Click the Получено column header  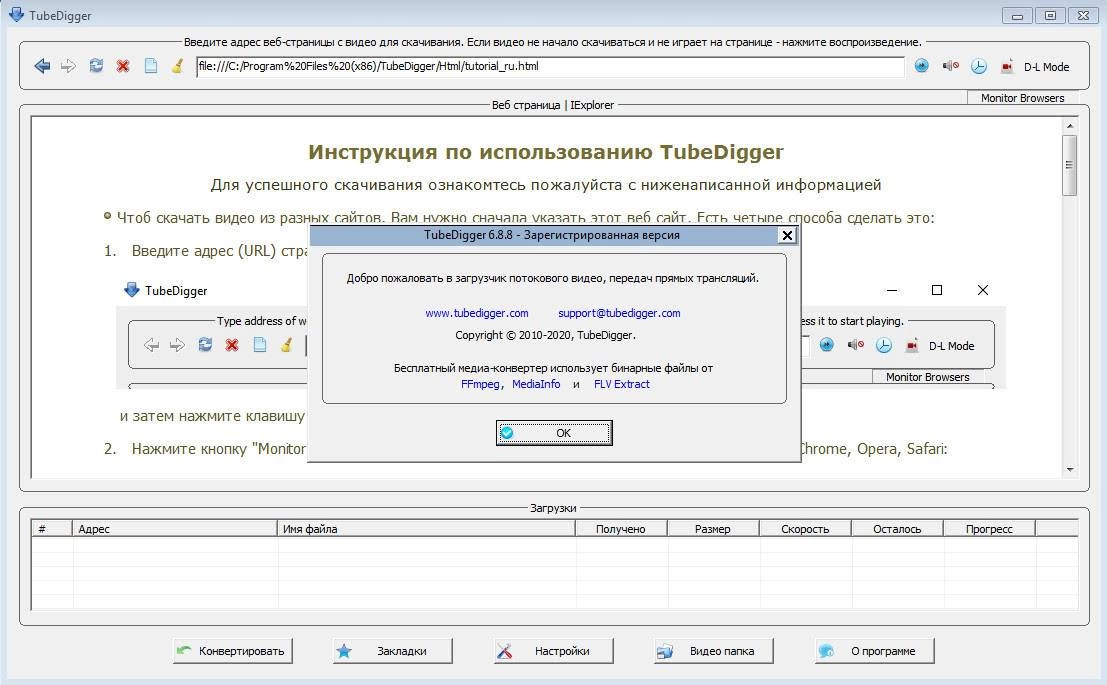621,528
